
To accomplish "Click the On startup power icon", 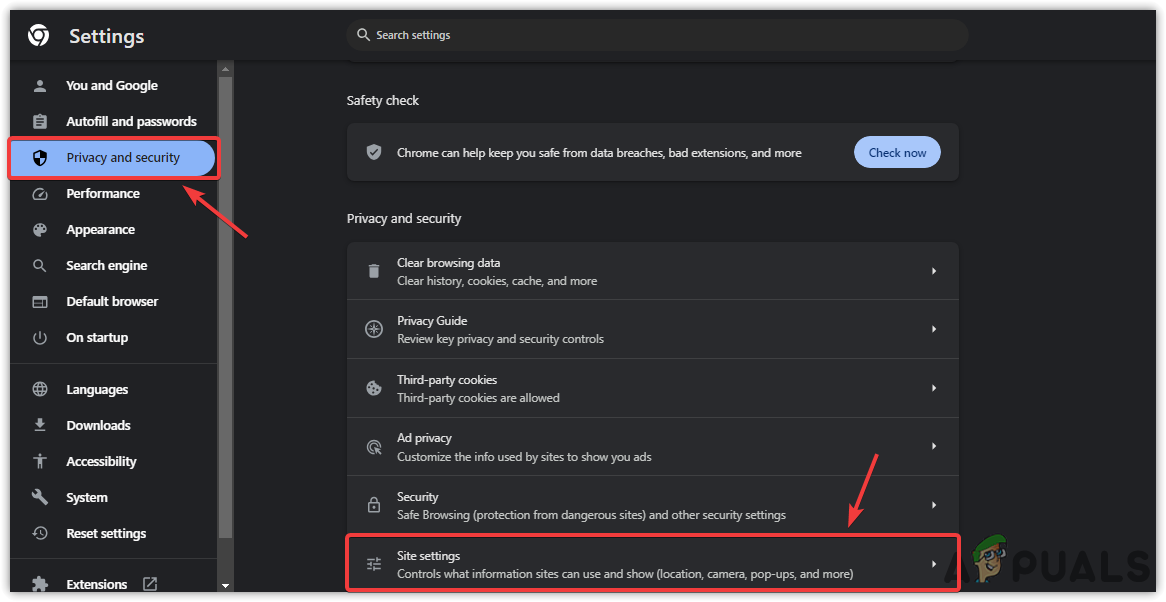I will tap(40, 338).
